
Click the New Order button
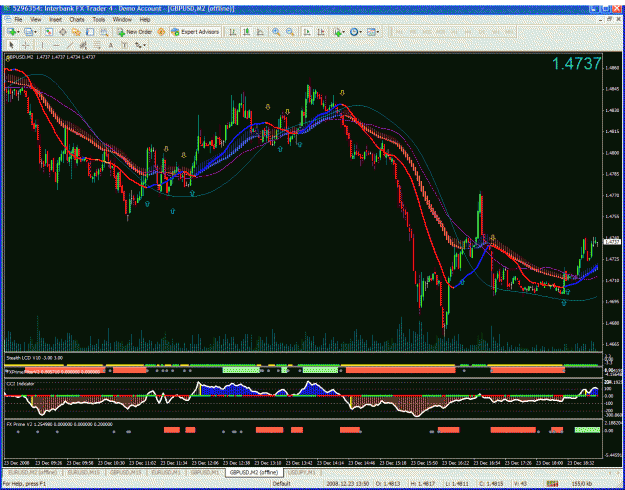coord(135,32)
